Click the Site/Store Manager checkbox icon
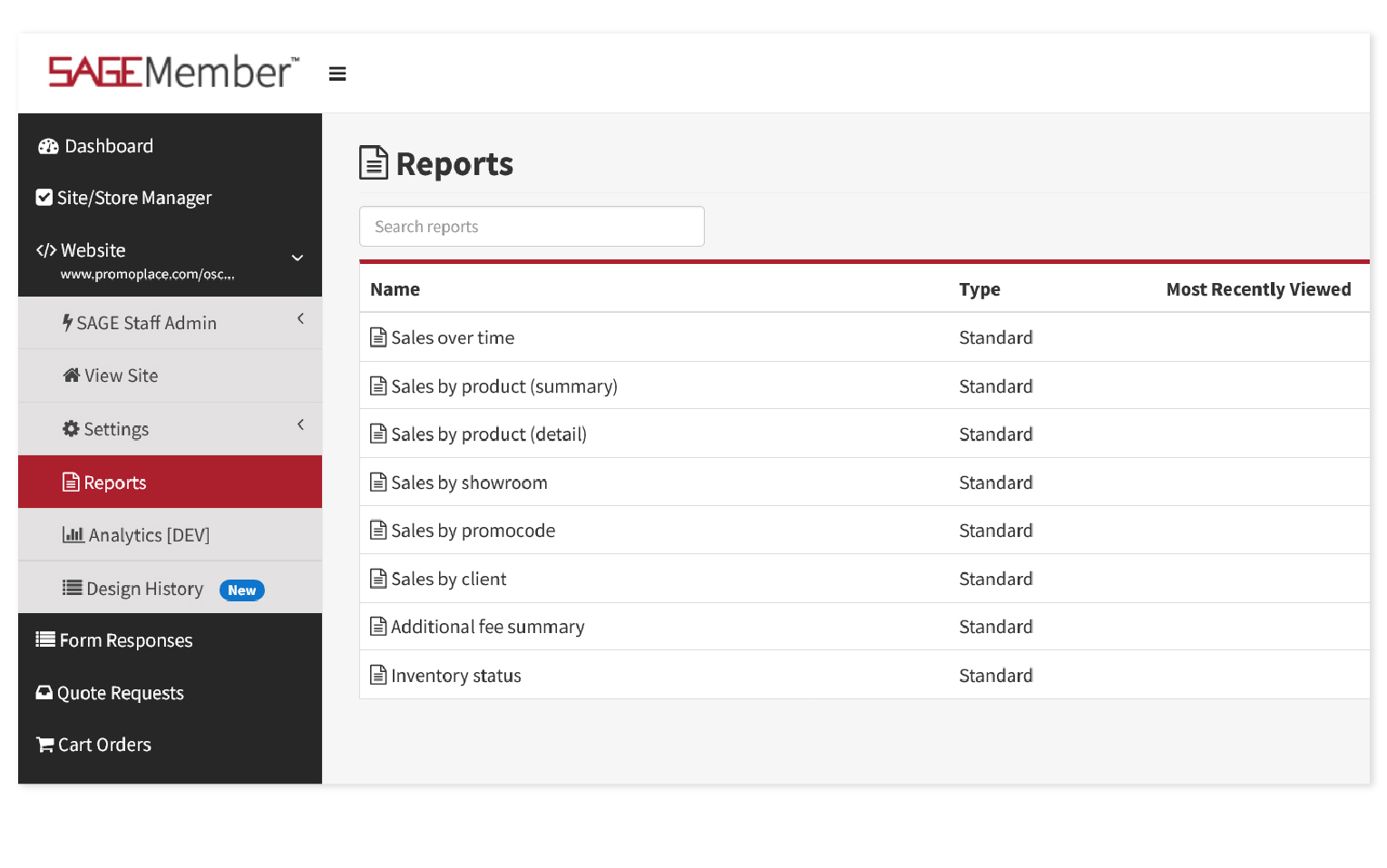Image resolution: width=1387 pixels, height=868 pixels. click(x=44, y=198)
